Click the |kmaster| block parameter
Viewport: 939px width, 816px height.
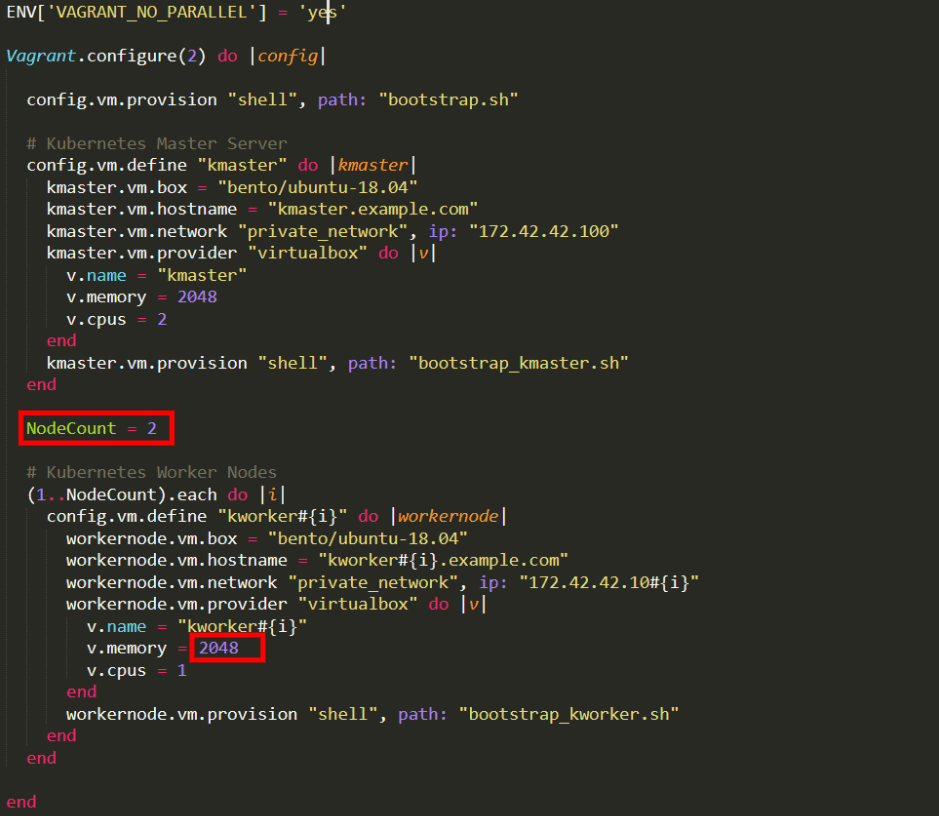[372, 165]
